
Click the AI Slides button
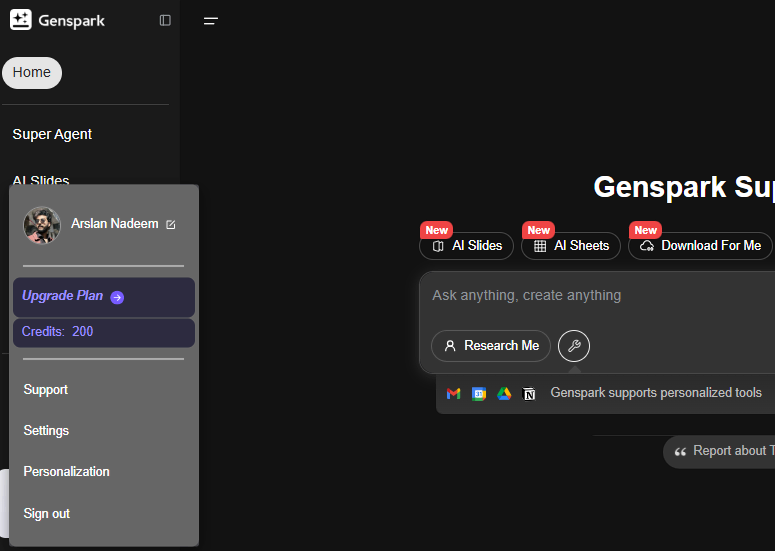pos(467,246)
